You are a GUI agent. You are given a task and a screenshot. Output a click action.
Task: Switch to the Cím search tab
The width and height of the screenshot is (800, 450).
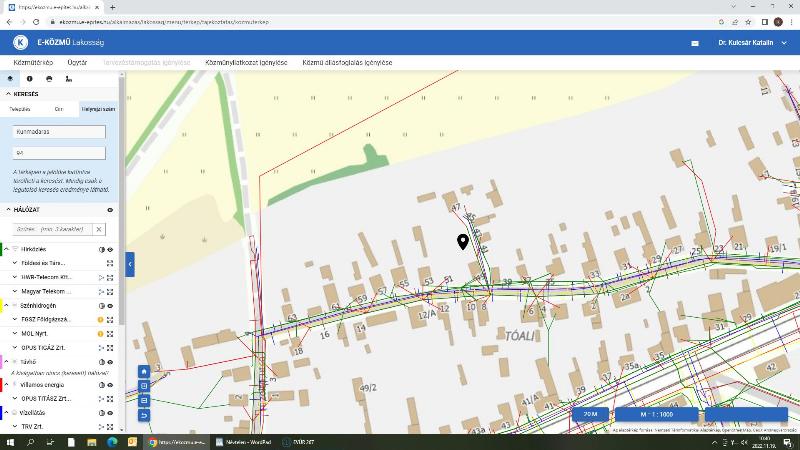pos(59,109)
